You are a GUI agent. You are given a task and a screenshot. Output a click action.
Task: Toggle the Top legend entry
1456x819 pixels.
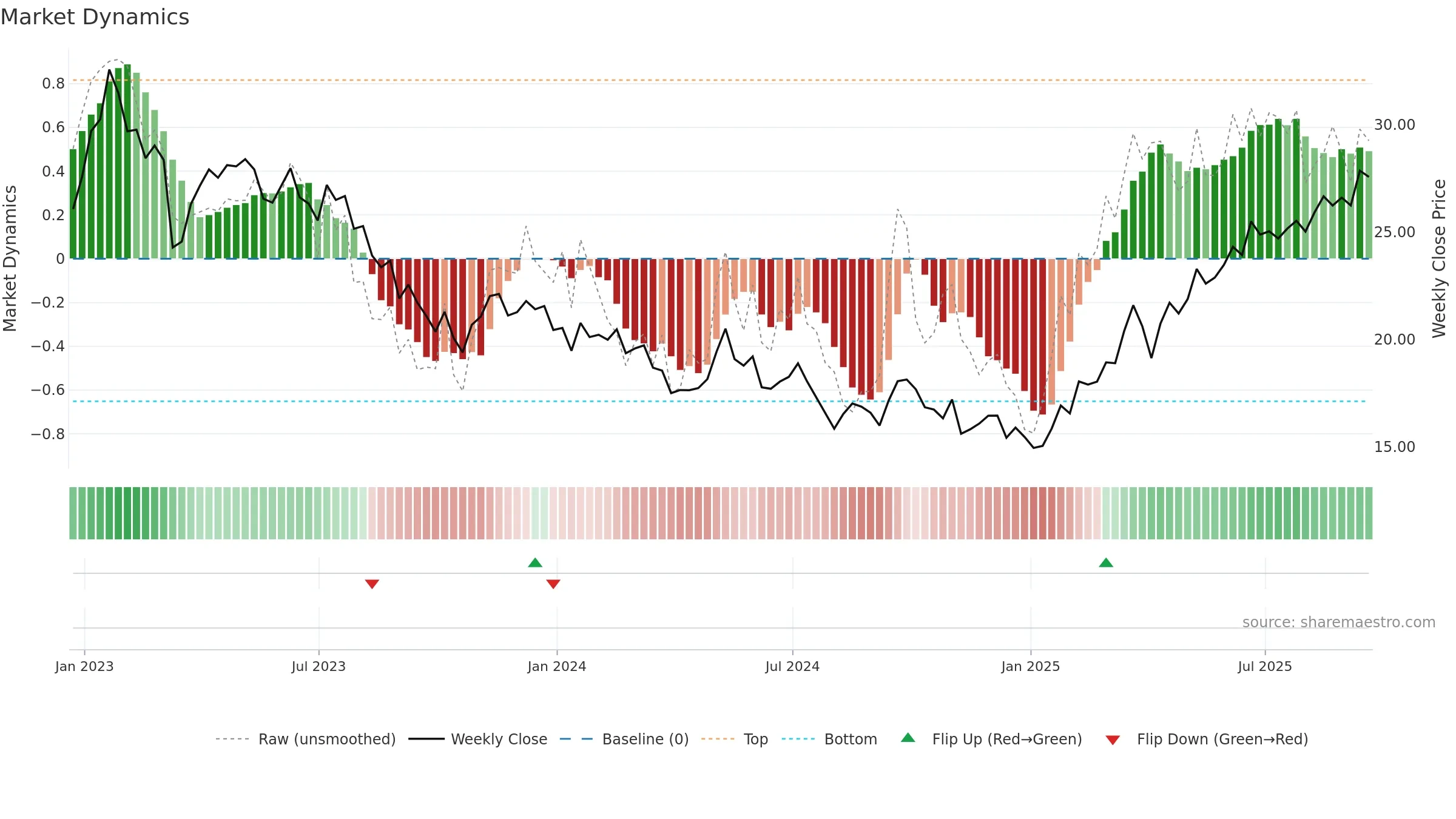coord(735,739)
